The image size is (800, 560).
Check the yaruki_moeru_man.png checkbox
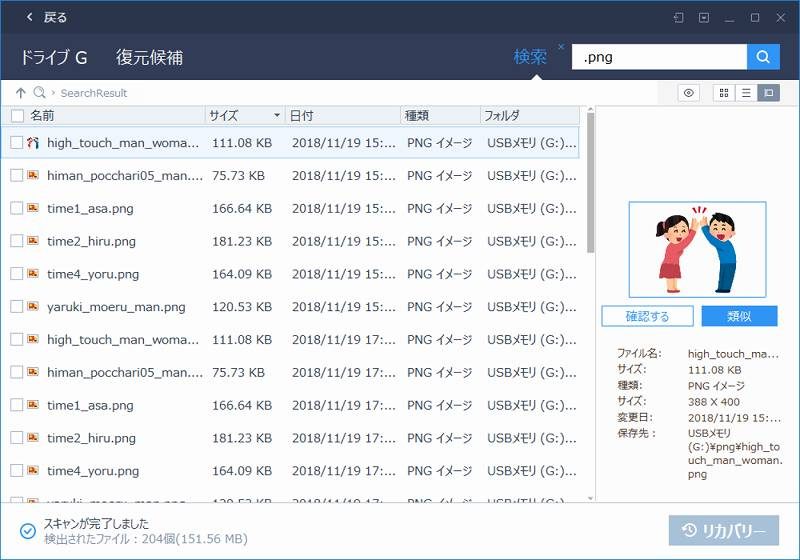(16, 307)
